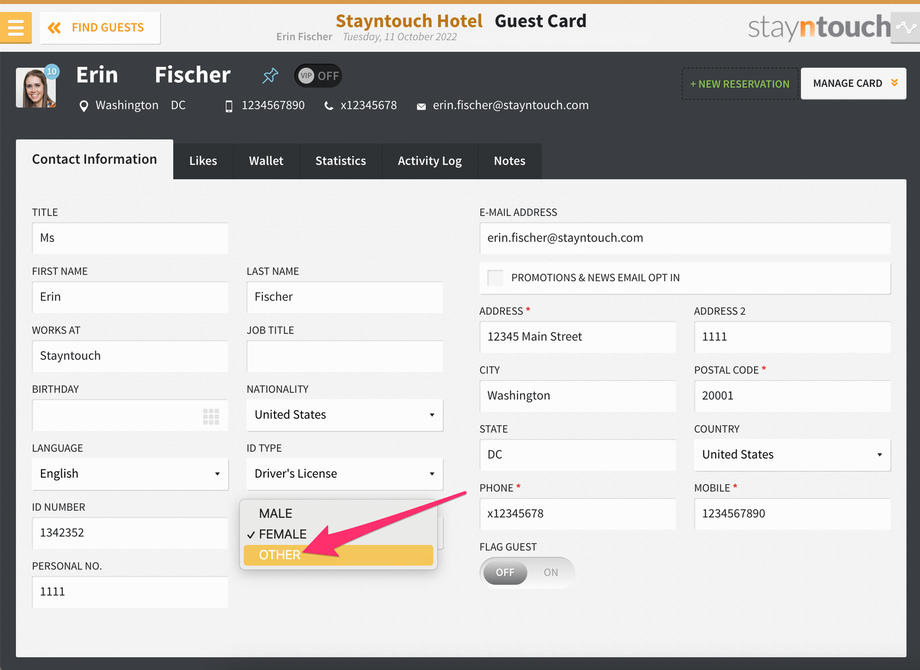The width and height of the screenshot is (920, 670).
Task: Edit the City field
Action: click(577, 395)
